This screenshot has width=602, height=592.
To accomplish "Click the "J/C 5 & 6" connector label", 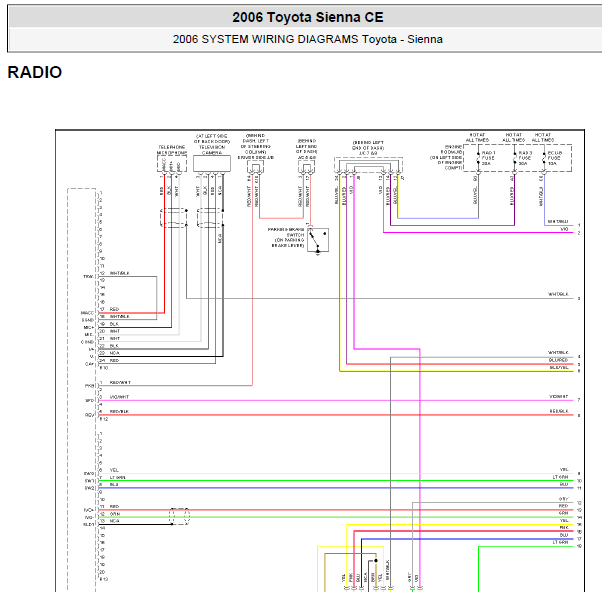I will coord(306,157).
